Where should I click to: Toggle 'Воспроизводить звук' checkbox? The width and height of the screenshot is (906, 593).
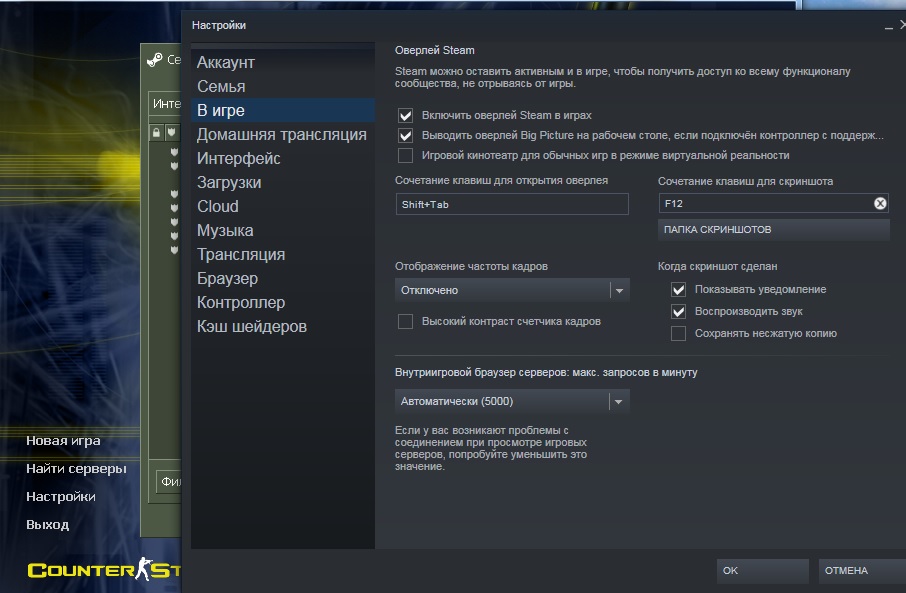click(678, 312)
